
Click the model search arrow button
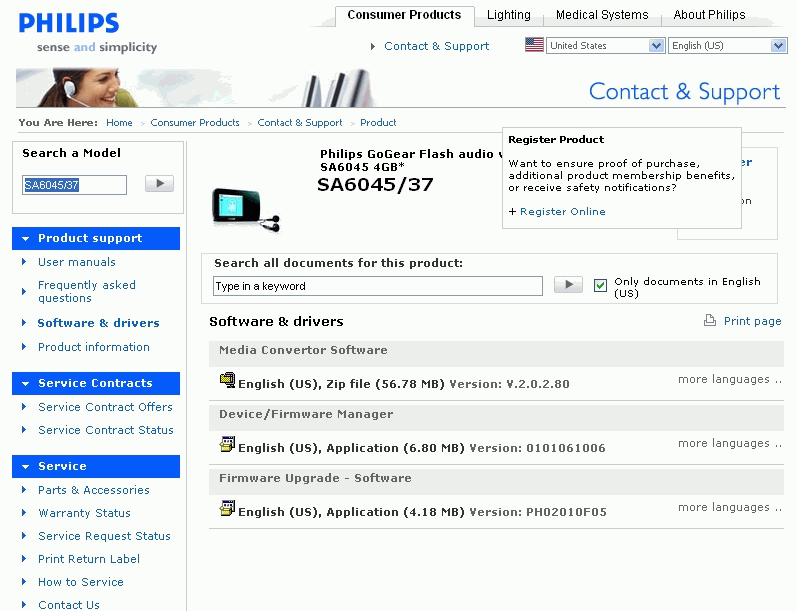(159, 184)
